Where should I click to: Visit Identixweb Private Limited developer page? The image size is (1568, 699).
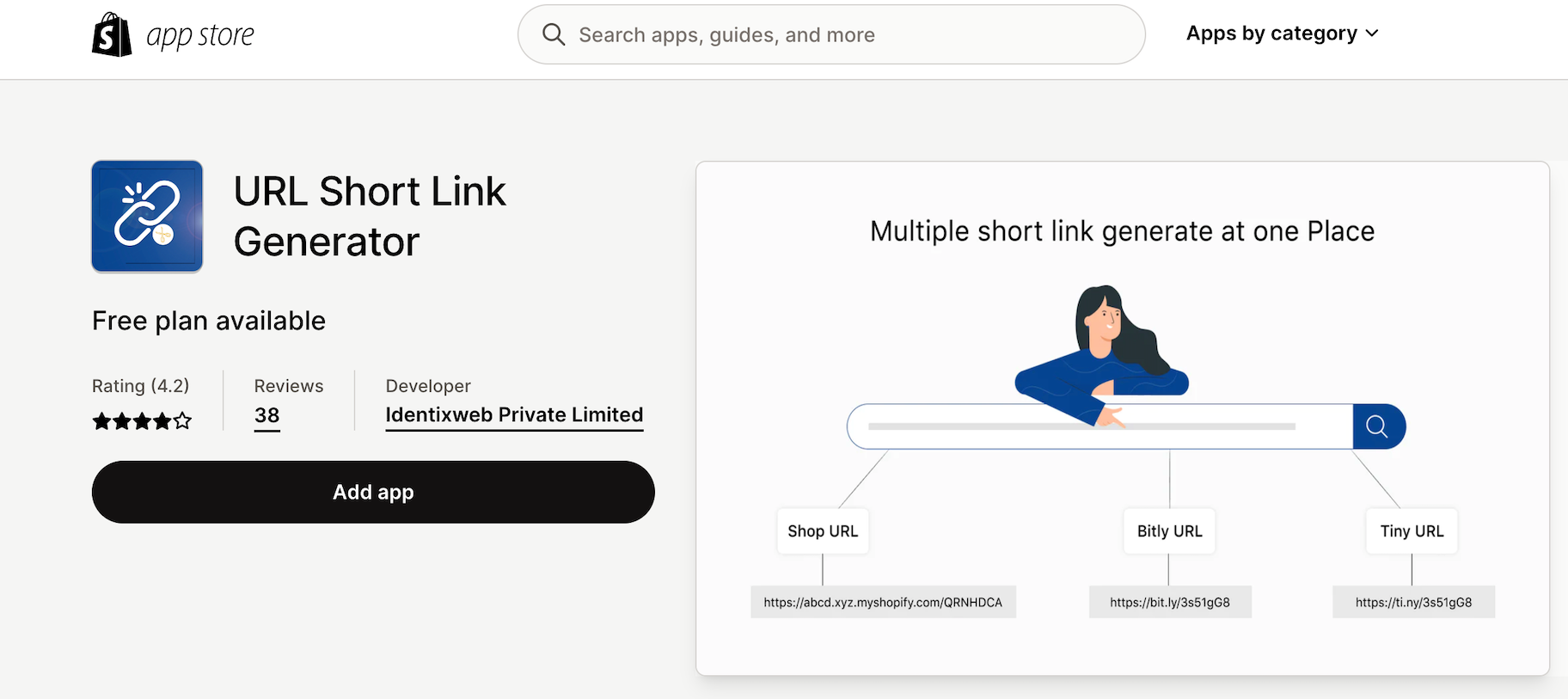pos(514,415)
